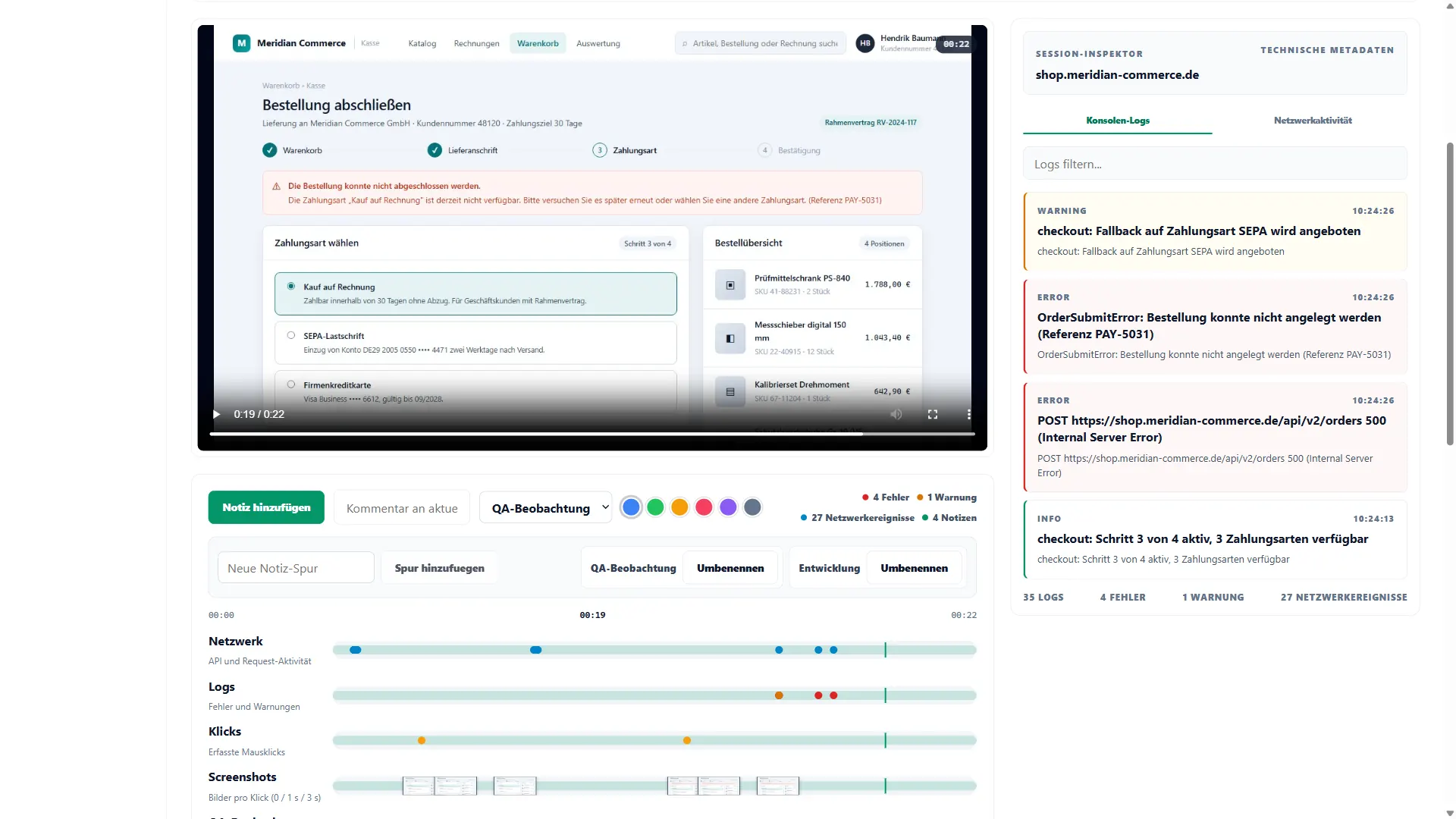Click the Kalibrierset Drehmoment product icon
Image resolution: width=1456 pixels, height=819 pixels.
(x=730, y=392)
